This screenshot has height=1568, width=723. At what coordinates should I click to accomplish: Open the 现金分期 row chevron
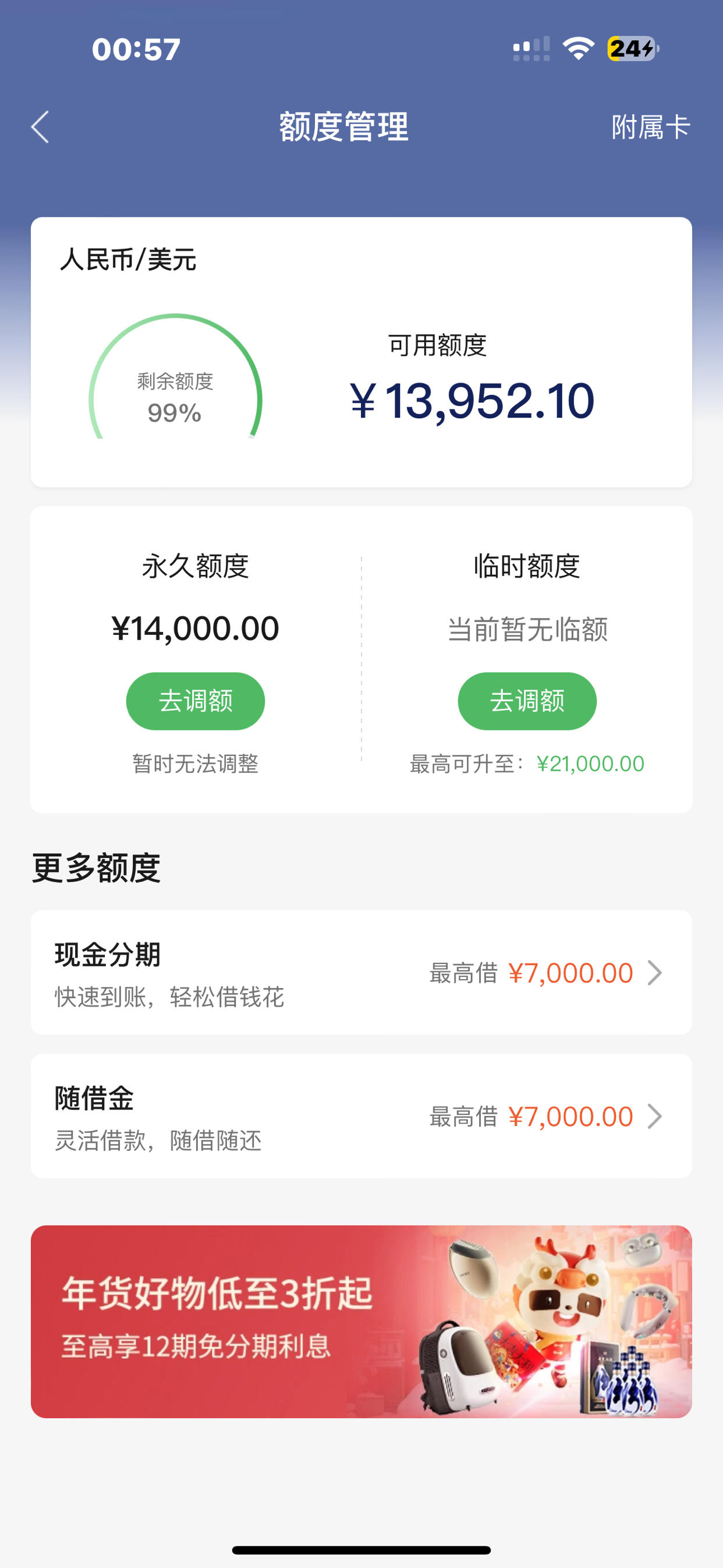tap(654, 972)
